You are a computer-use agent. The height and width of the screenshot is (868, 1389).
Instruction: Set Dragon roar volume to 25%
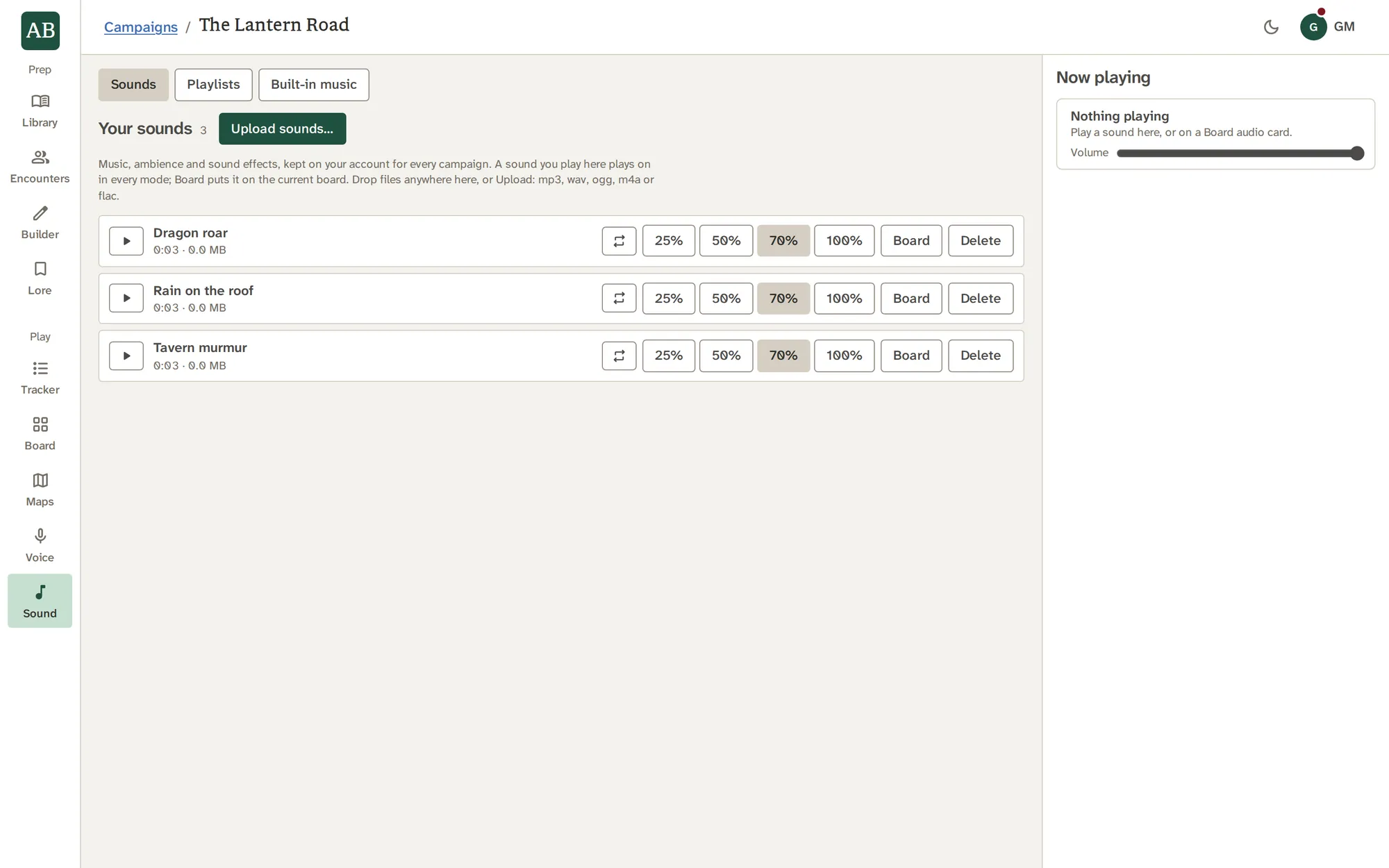click(669, 241)
